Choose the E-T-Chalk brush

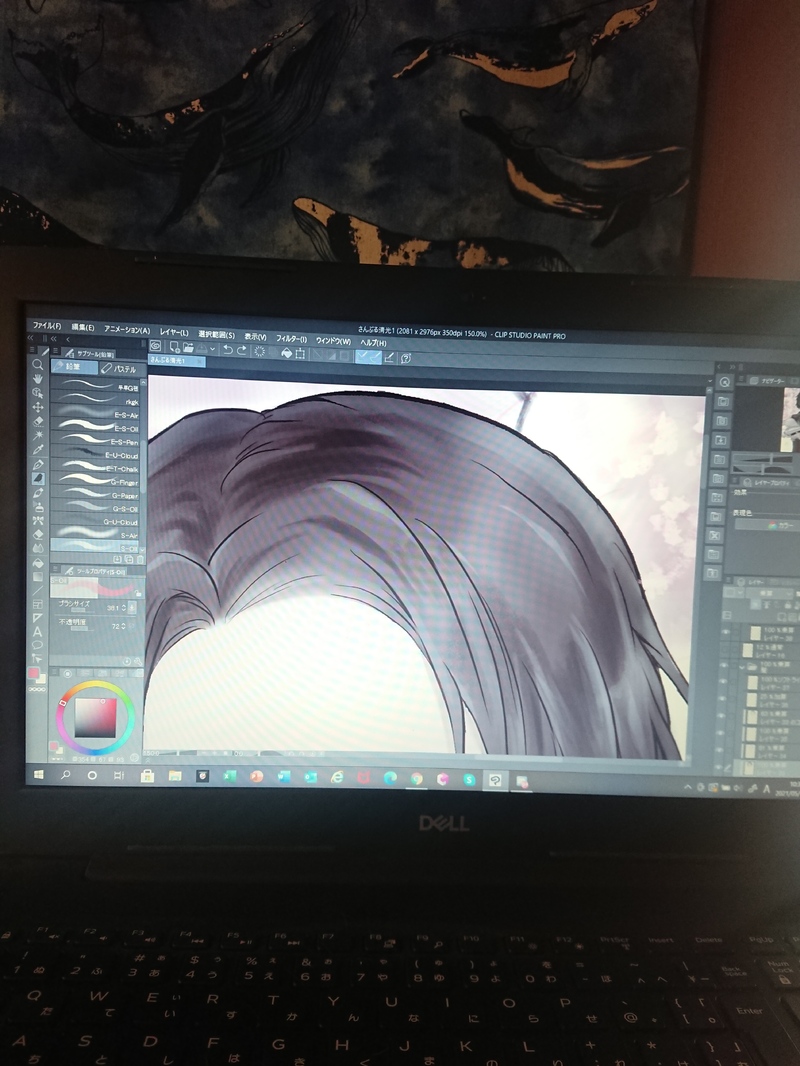tap(95, 468)
